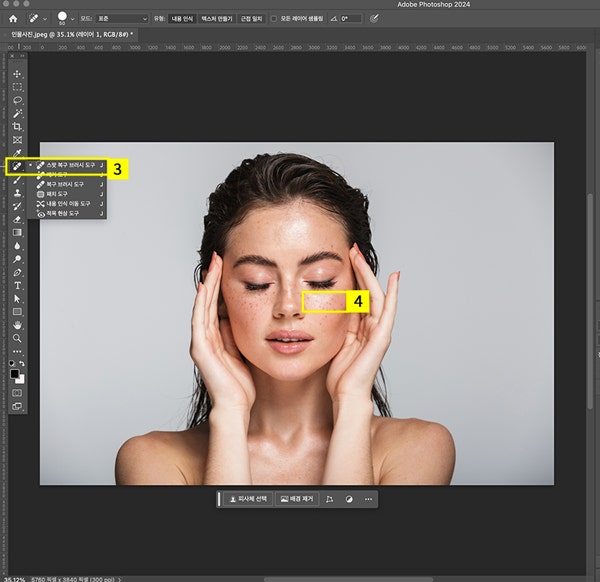Select the Crop tool

pos(18,127)
